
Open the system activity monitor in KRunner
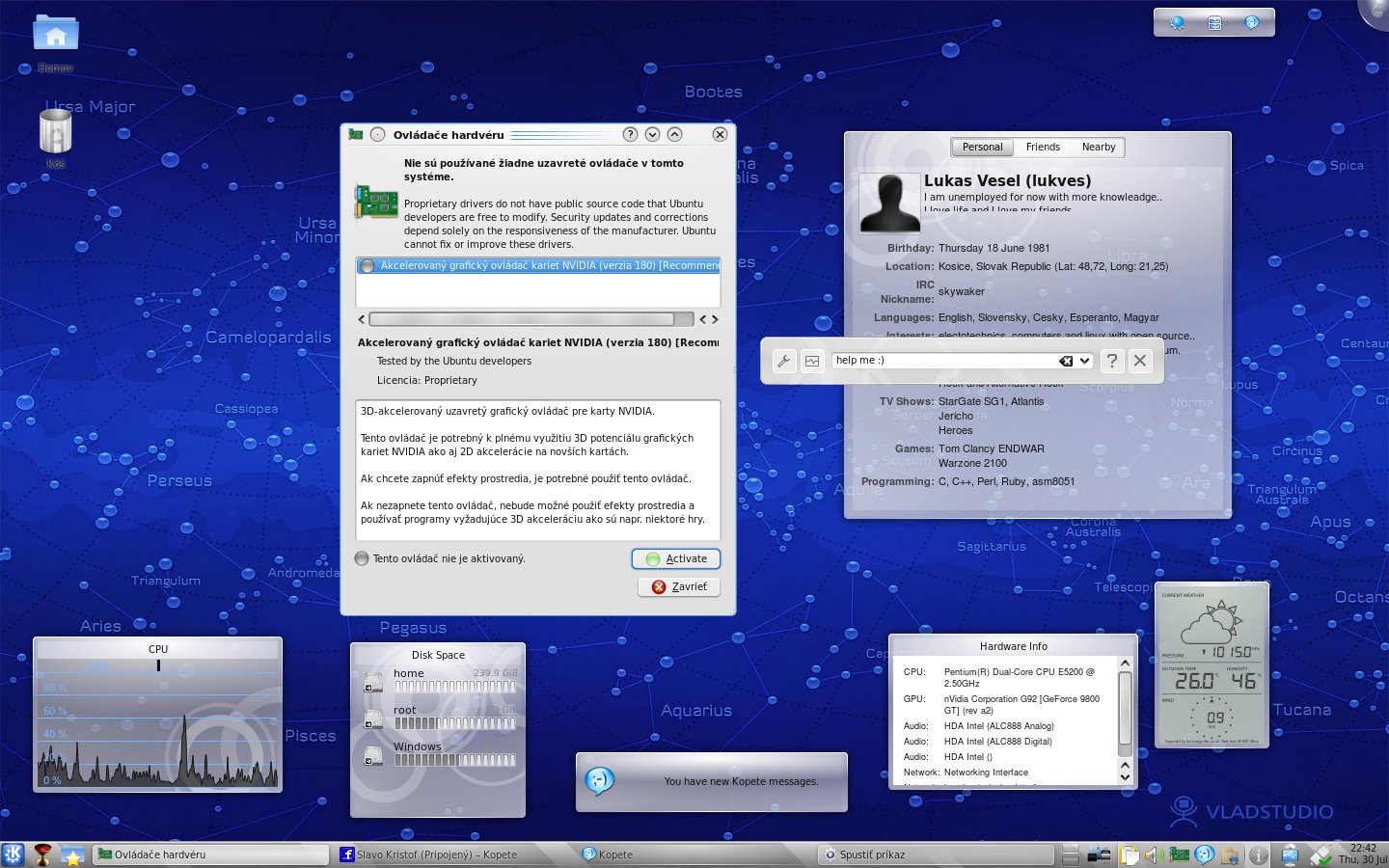[x=812, y=361]
